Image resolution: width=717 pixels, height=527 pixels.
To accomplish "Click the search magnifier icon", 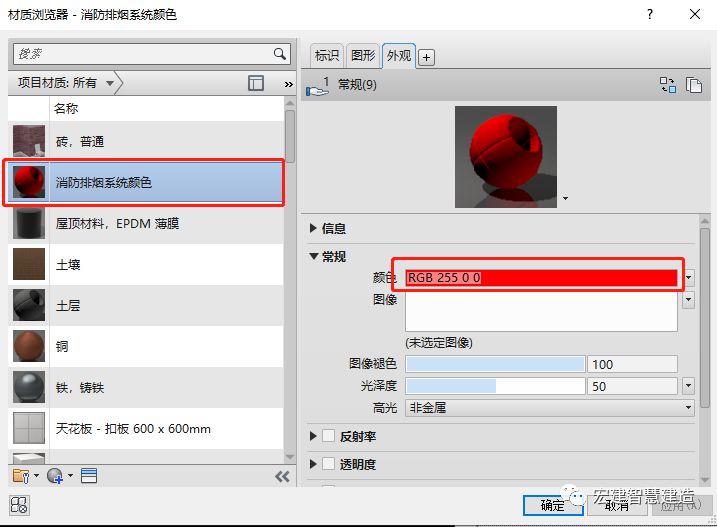I will coord(279,54).
